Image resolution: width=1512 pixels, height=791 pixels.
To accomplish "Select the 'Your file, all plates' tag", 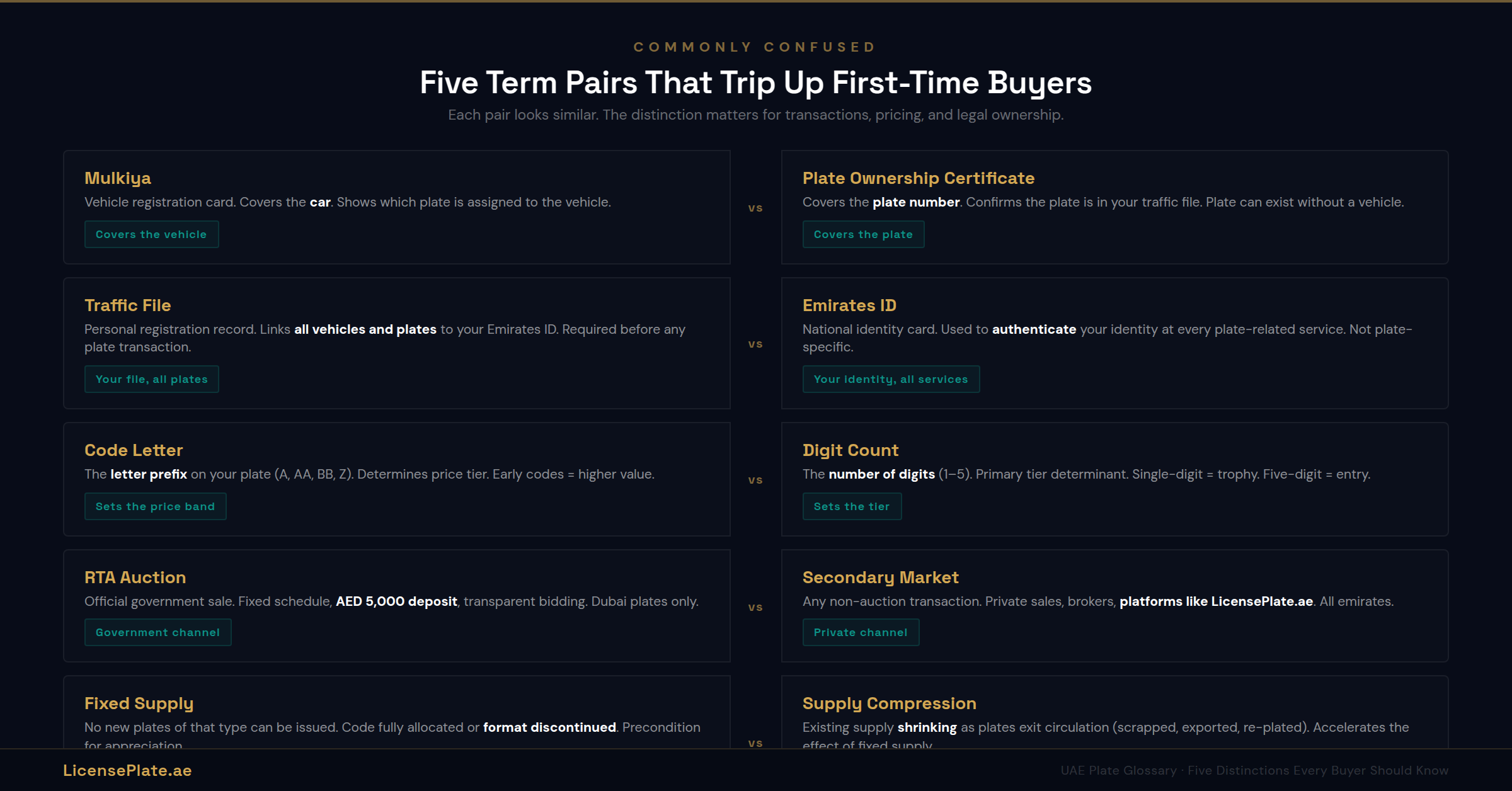I will pyautogui.click(x=151, y=379).
